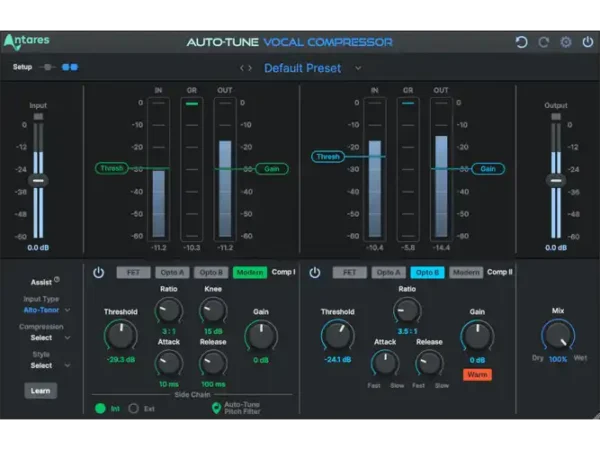Click Comp II Gain knob
600x450 pixels.
click(477, 336)
